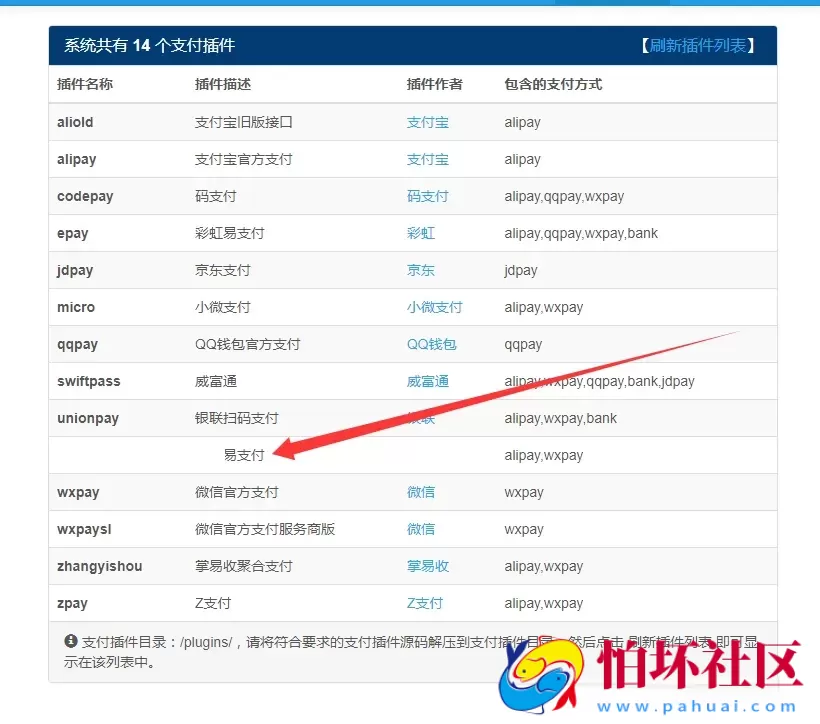820x724 pixels.
Task: Click the 威富通 link in swiftpass row
Action: click(428, 381)
